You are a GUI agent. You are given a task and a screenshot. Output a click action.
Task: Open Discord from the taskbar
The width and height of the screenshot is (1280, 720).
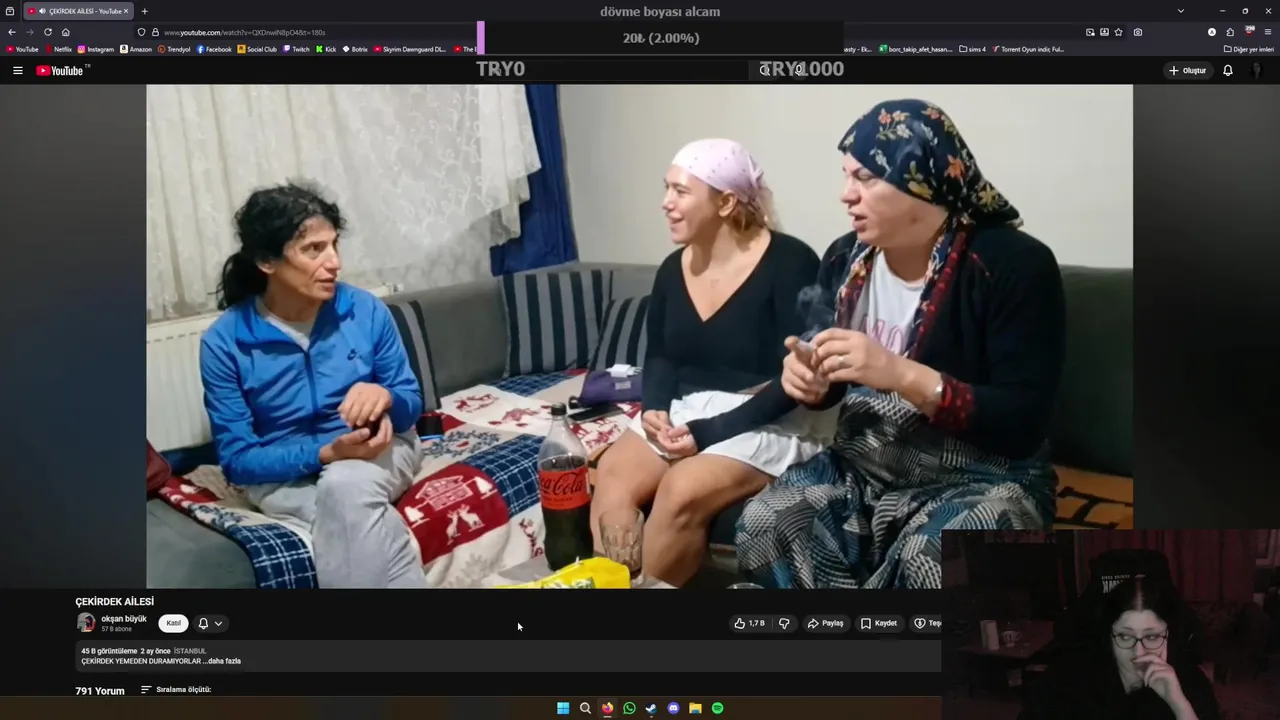pos(673,708)
